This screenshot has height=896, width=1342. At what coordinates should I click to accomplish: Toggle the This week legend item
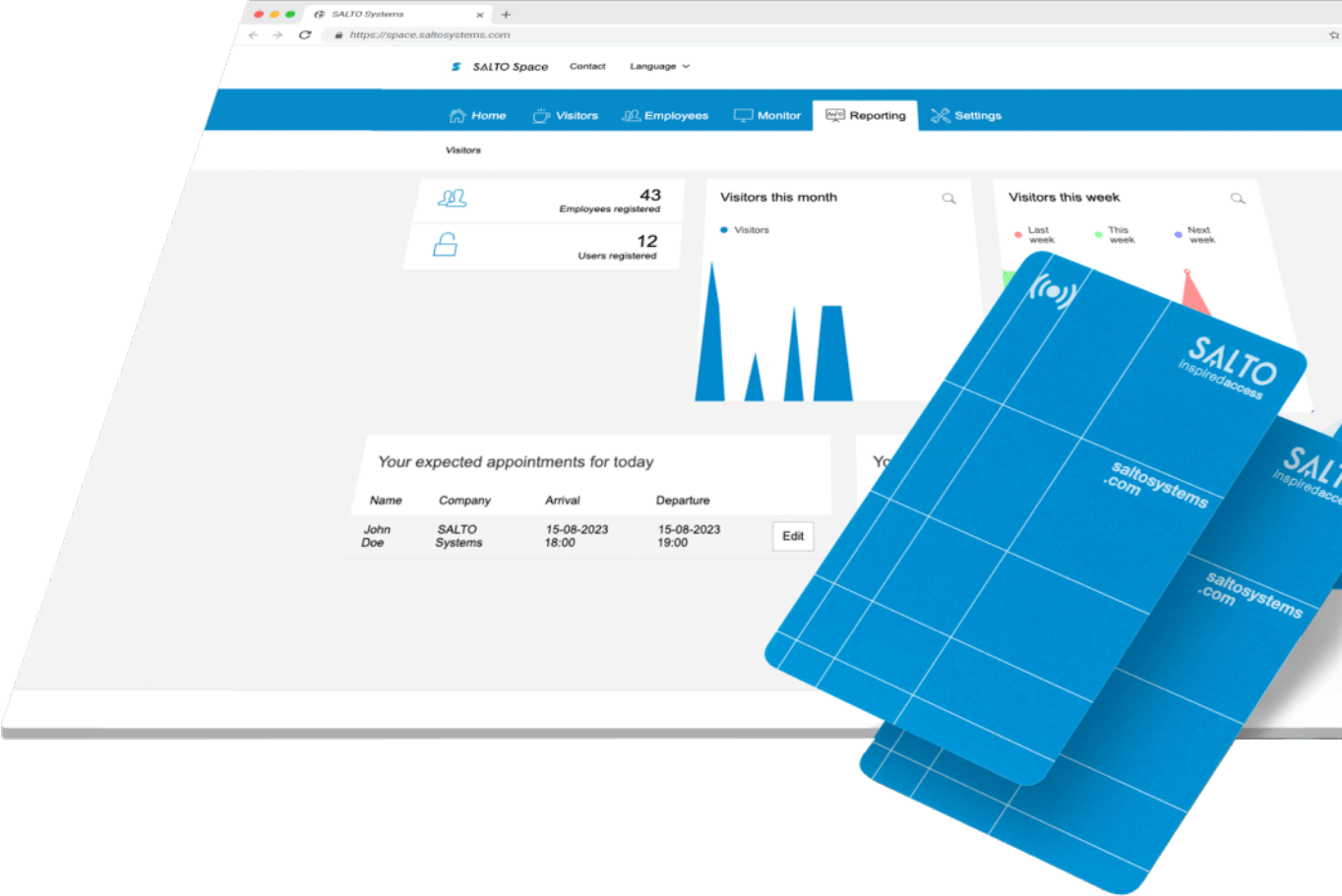(1115, 235)
